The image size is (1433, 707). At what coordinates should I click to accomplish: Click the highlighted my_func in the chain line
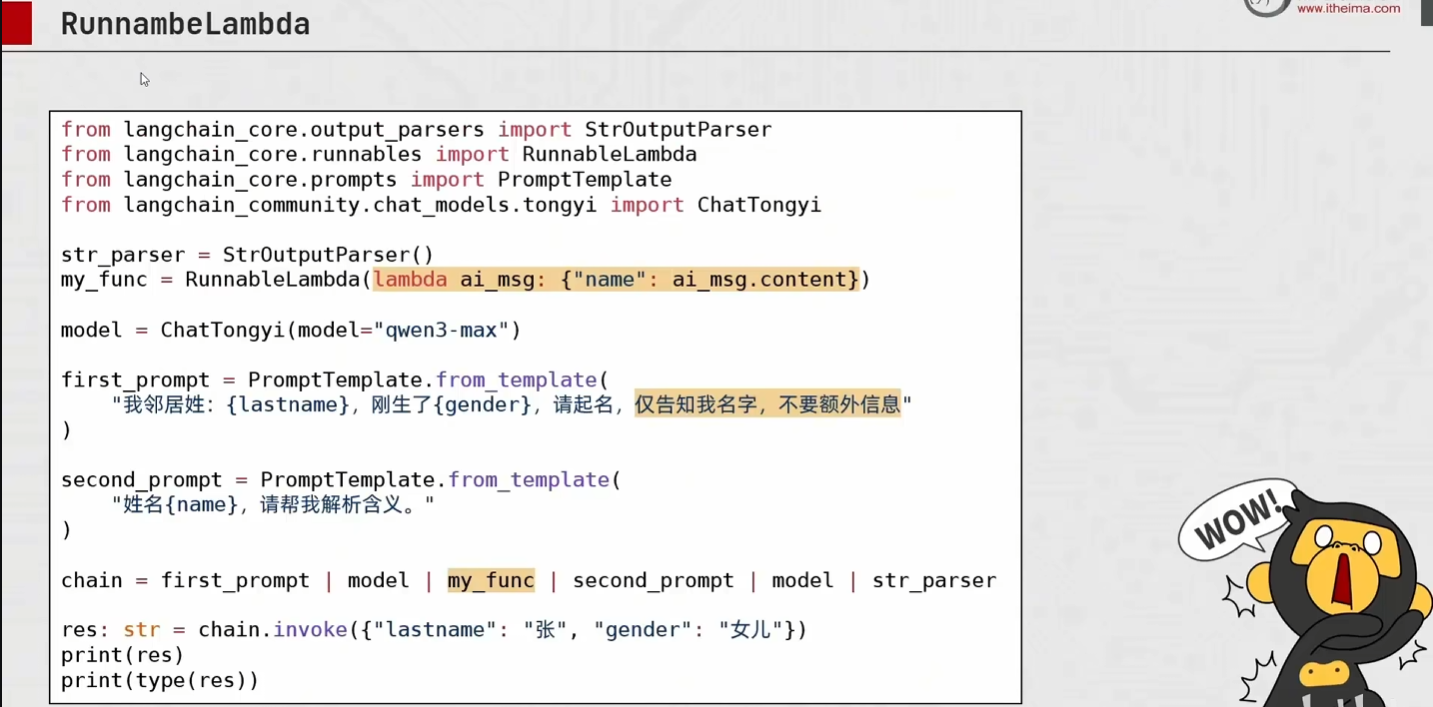[491, 580]
